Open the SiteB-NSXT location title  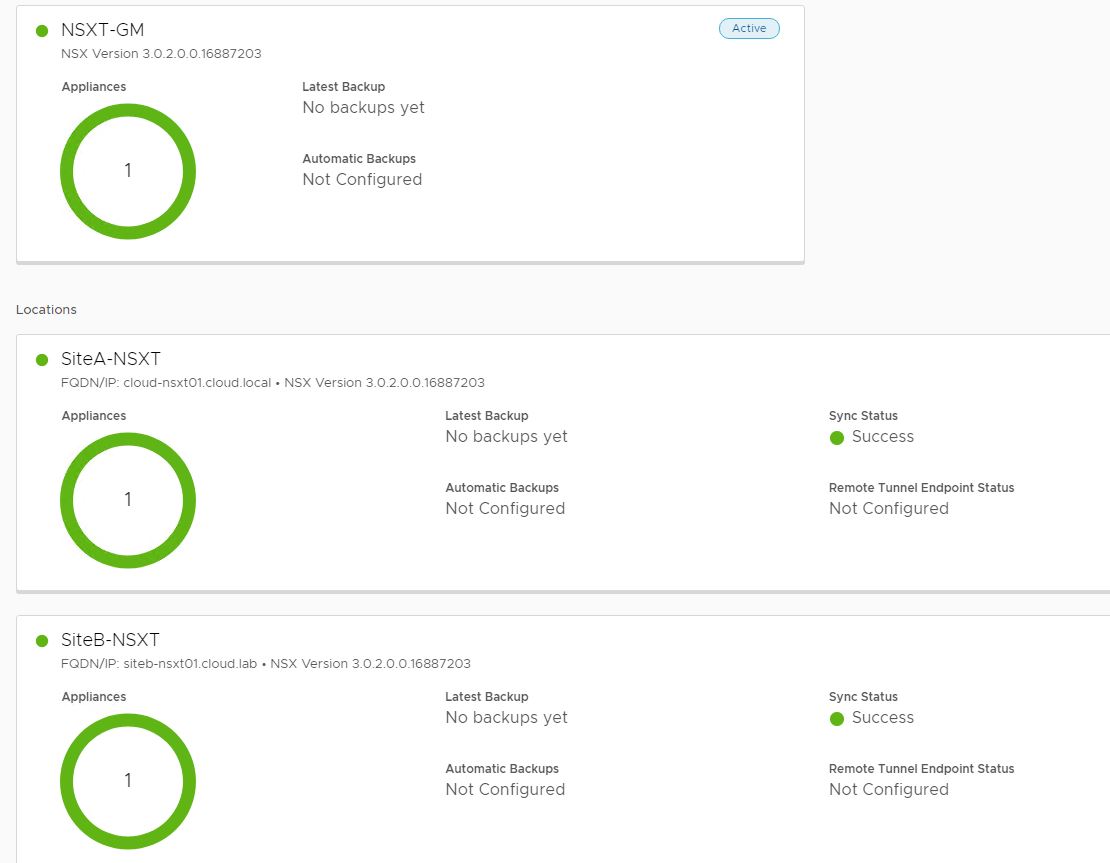(110, 640)
